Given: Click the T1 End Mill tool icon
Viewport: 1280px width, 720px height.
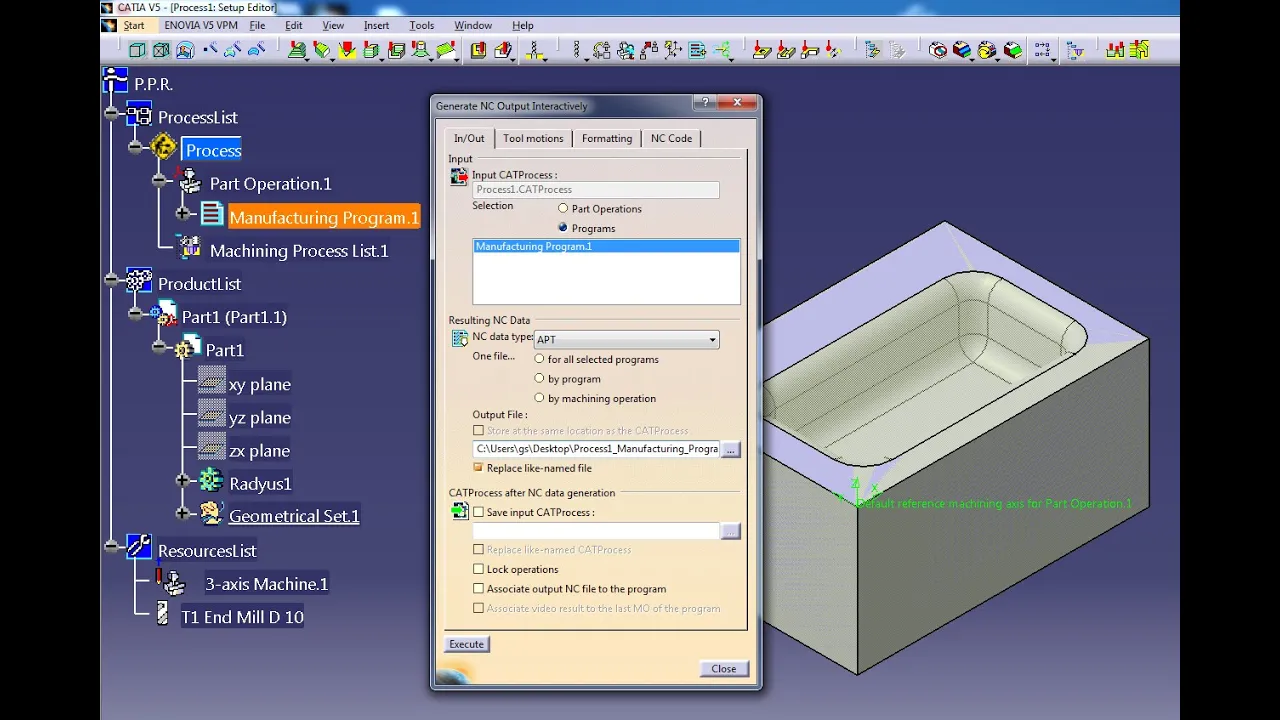Looking at the screenshot, I should (163, 614).
